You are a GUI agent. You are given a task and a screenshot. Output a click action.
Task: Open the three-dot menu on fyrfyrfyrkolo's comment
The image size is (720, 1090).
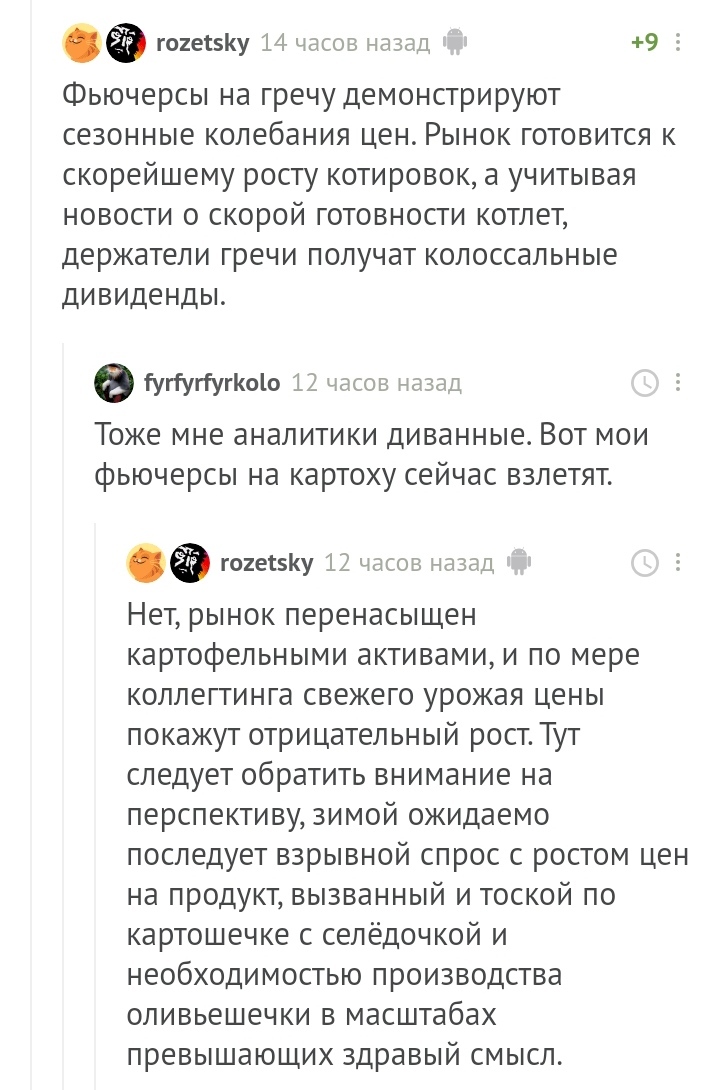pyautogui.click(x=679, y=383)
